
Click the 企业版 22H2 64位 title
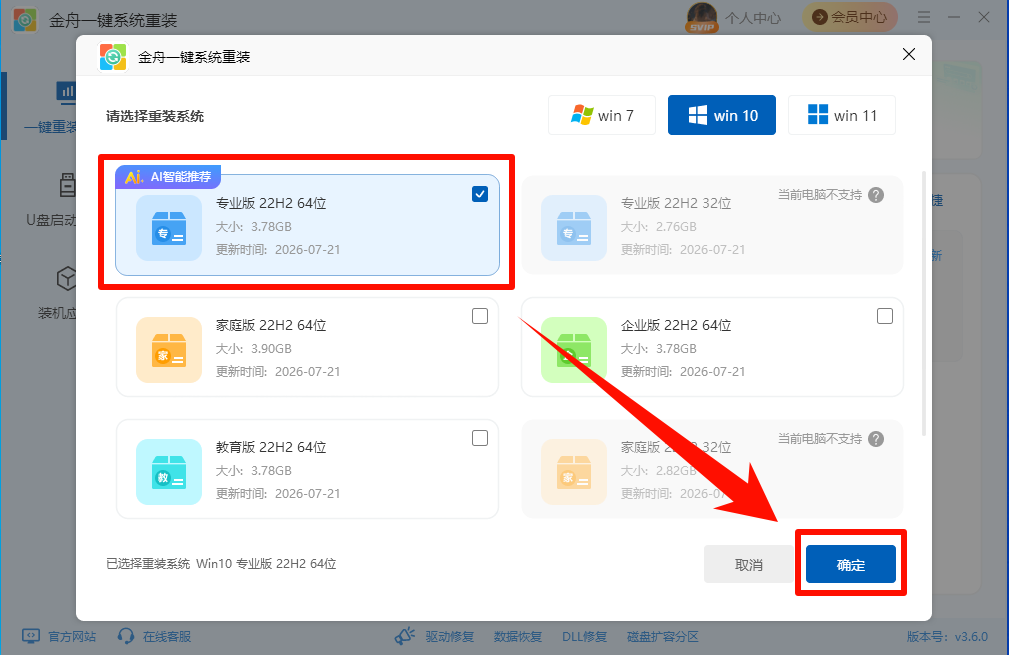676,325
